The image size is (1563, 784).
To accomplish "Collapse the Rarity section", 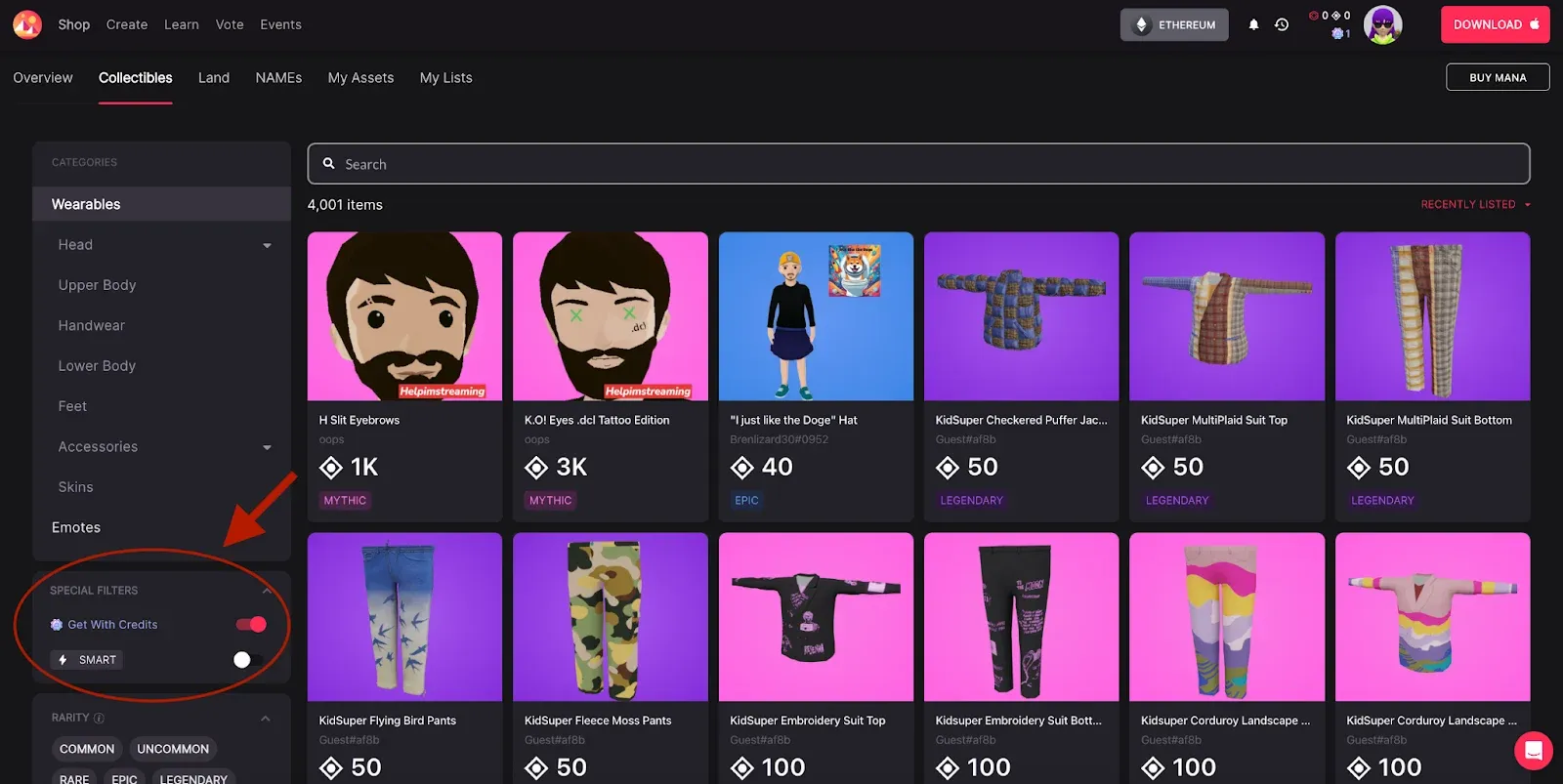I will (266, 719).
